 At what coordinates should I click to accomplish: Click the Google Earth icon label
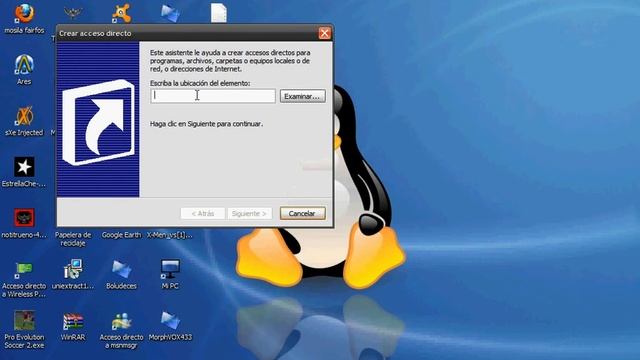(x=121, y=235)
